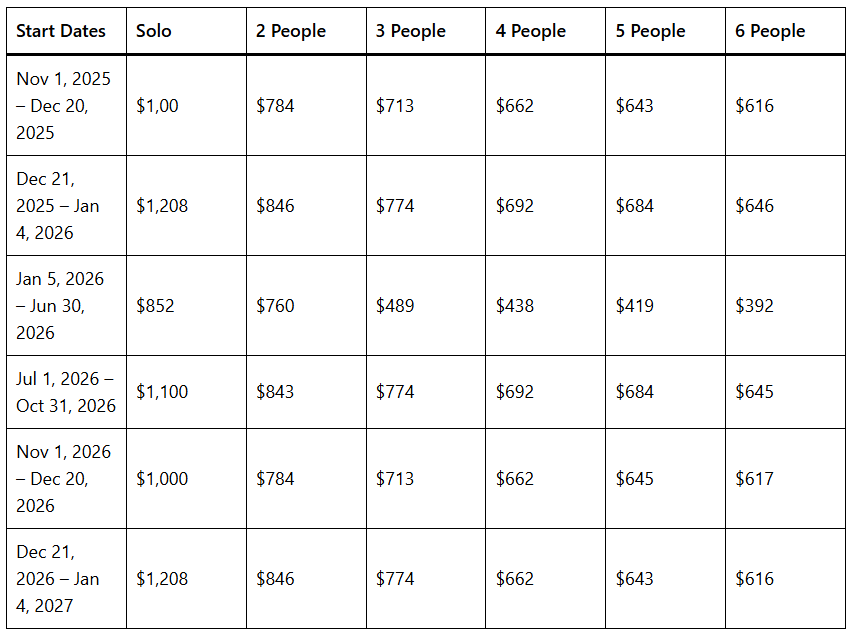Select the $438 price cell
Viewport: 852px width, 636px height.
[x=515, y=305]
